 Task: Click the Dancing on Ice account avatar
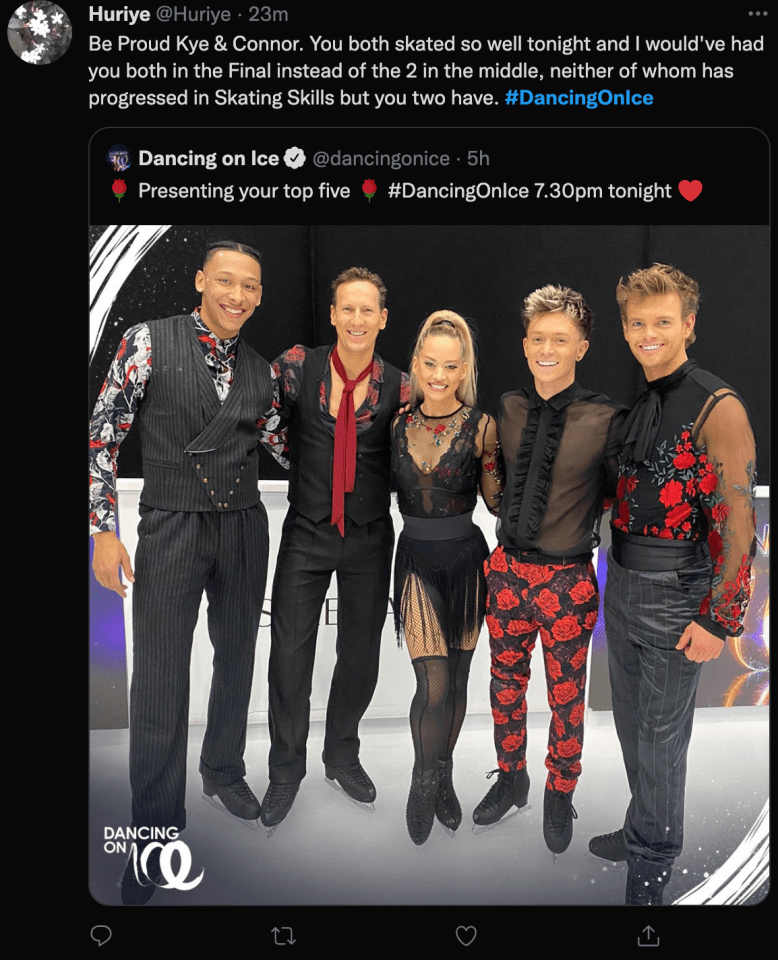pyautogui.click(x=119, y=158)
